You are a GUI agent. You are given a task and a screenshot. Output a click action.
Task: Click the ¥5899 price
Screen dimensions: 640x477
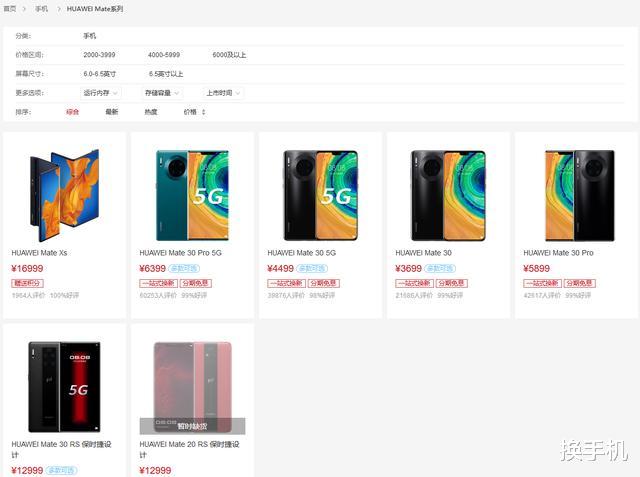click(537, 268)
